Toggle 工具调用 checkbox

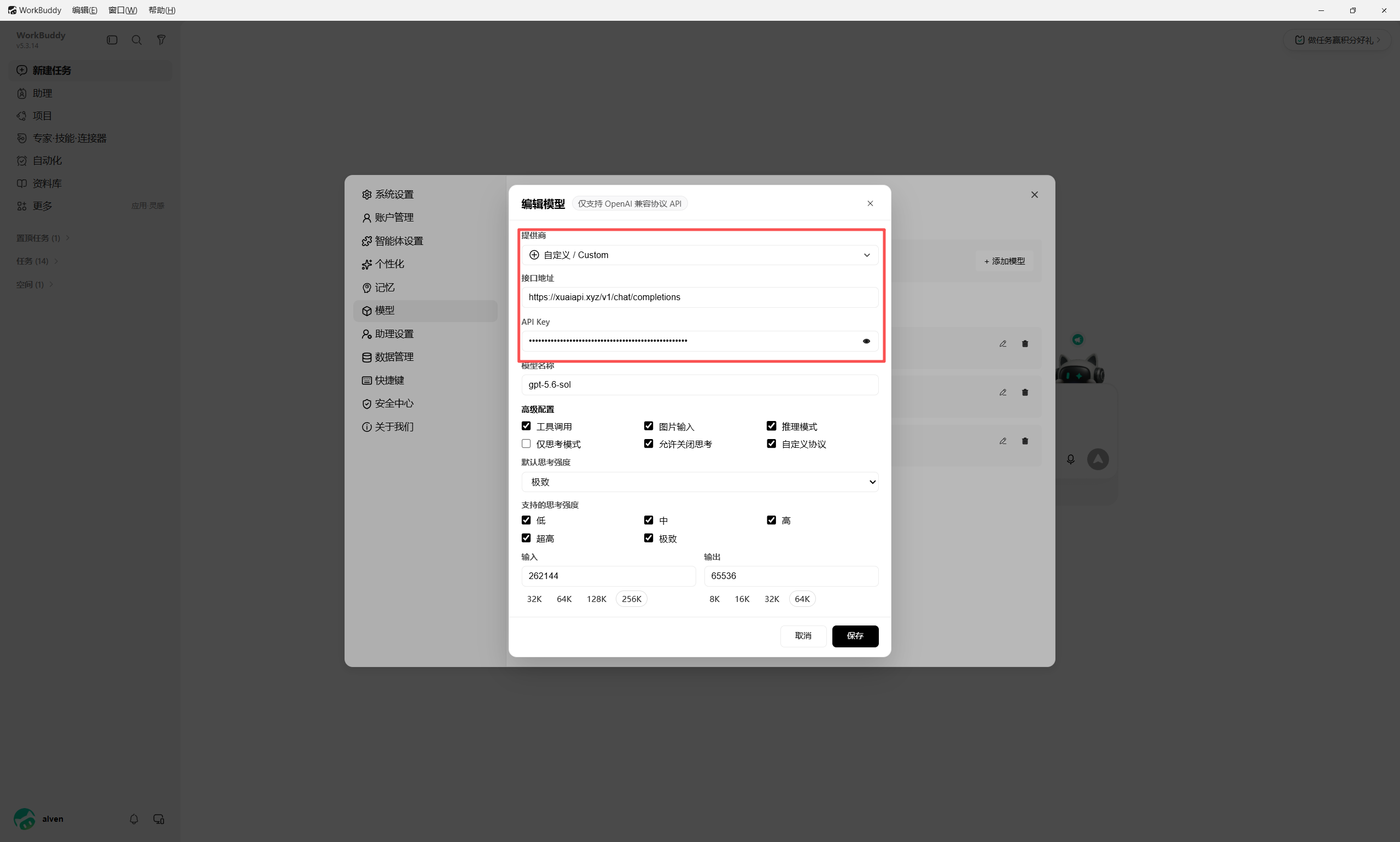click(x=526, y=426)
